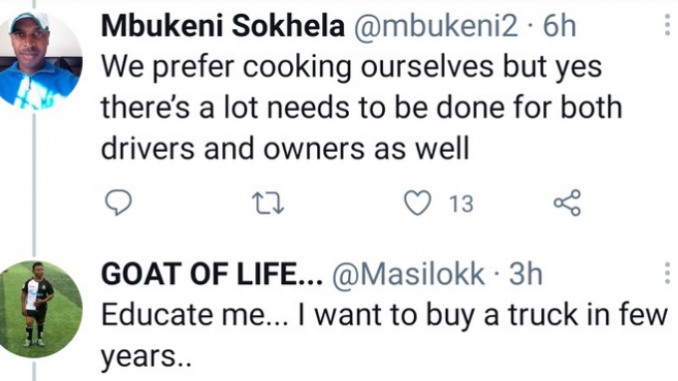Open more options on GOAT OF LIFE tweet

click(667, 273)
